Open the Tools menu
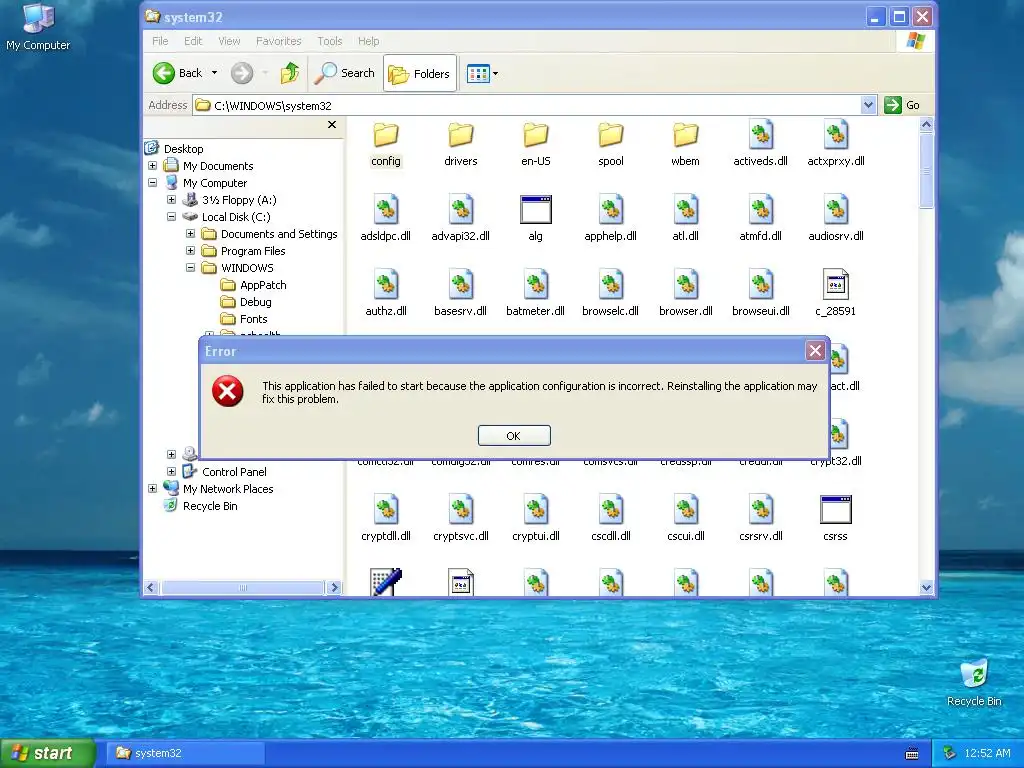The height and width of the screenshot is (768, 1024). (x=330, y=41)
